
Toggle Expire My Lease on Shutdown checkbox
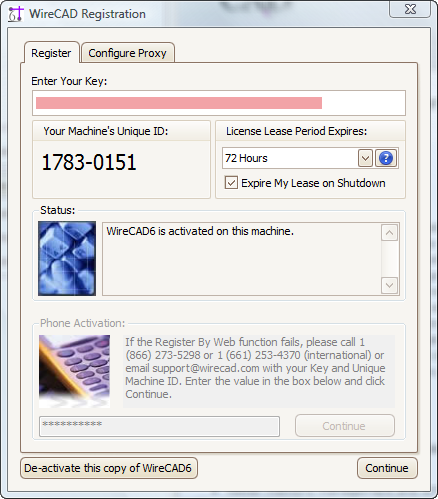pyautogui.click(x=231, y=183)
